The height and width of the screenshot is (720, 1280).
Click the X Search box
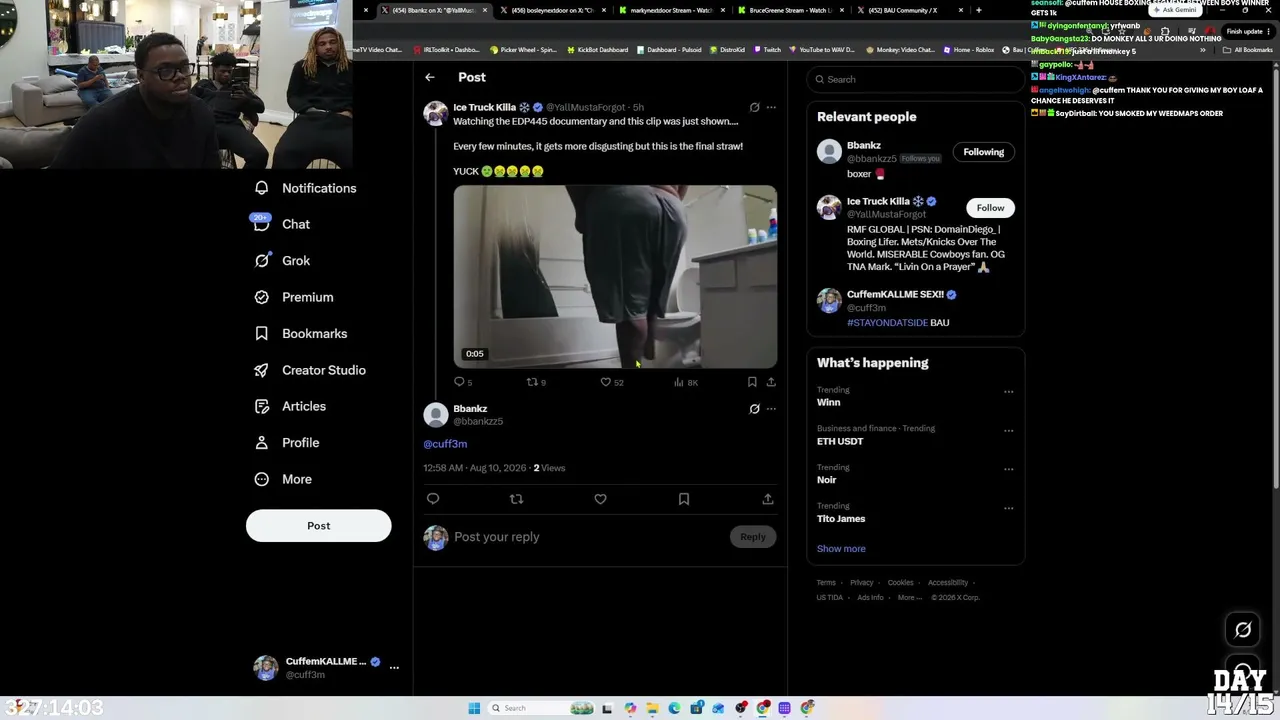coord(915,79)
